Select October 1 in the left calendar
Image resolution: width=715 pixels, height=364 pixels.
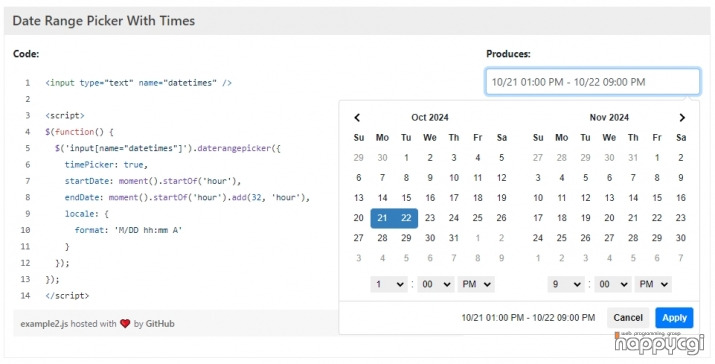406,158
